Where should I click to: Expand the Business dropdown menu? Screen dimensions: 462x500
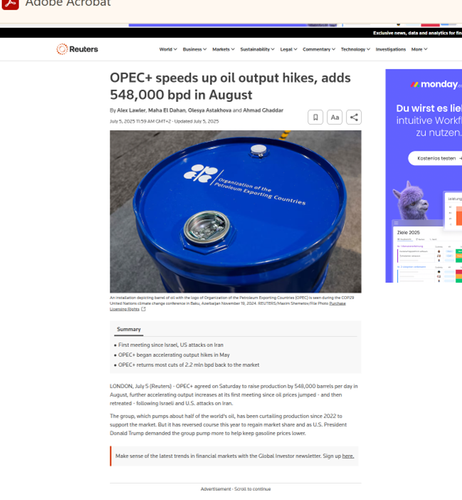coord(195,49)
